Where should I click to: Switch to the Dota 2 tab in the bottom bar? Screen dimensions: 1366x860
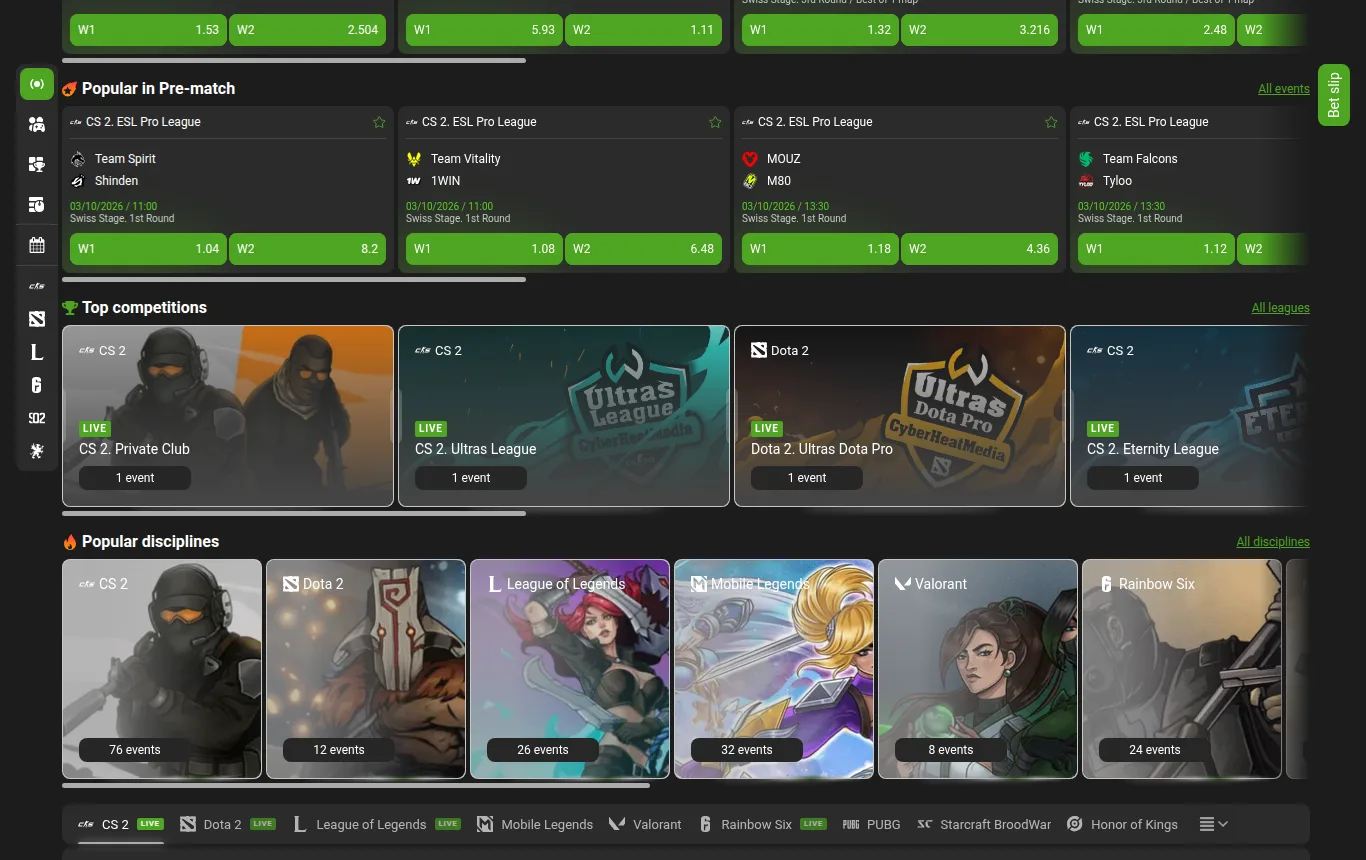click(x=228, y=824)
